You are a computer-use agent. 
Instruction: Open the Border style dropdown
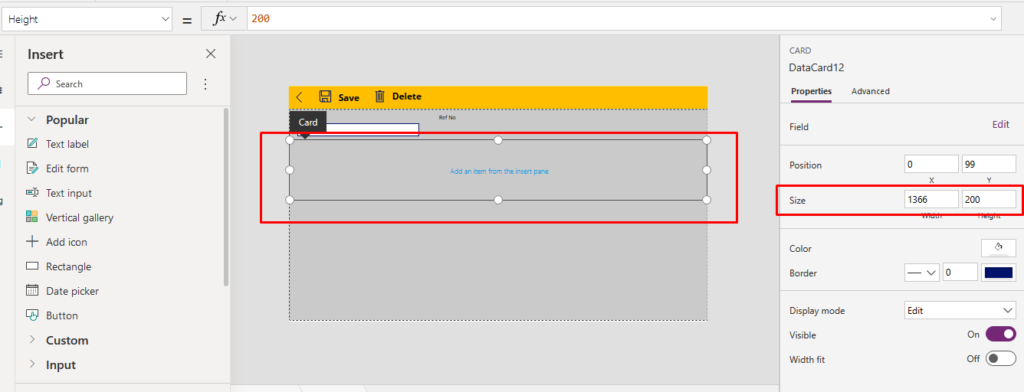(x=921, y=273)
